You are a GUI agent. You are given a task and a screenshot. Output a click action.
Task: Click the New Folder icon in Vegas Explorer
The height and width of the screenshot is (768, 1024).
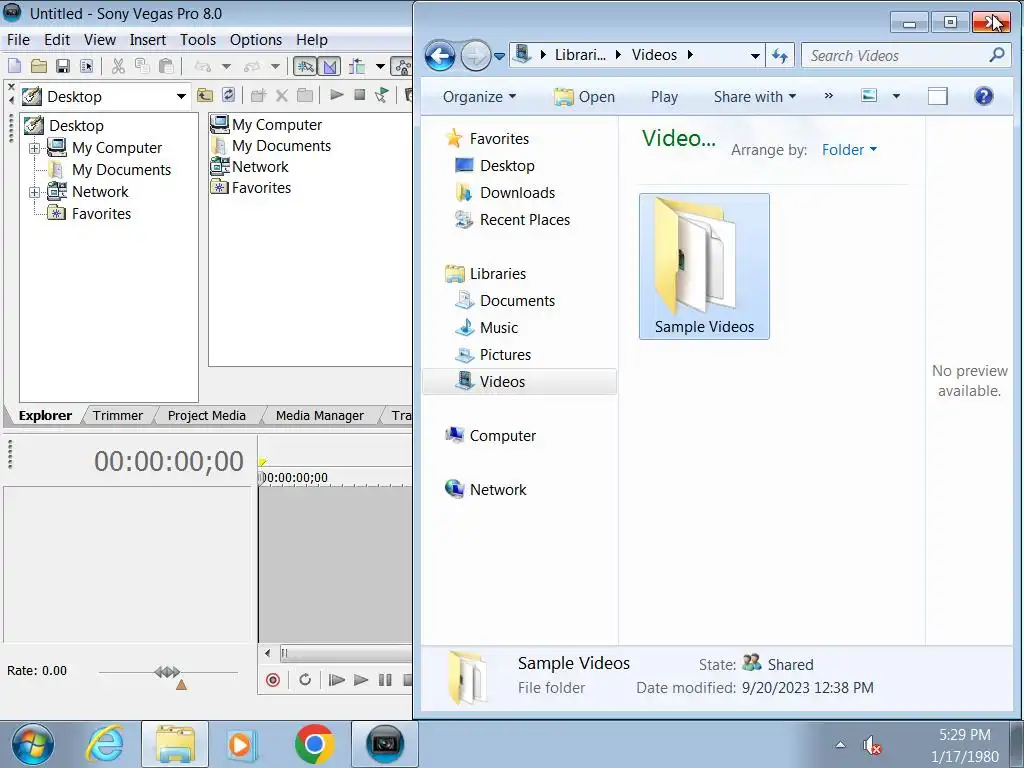[259, 95]
